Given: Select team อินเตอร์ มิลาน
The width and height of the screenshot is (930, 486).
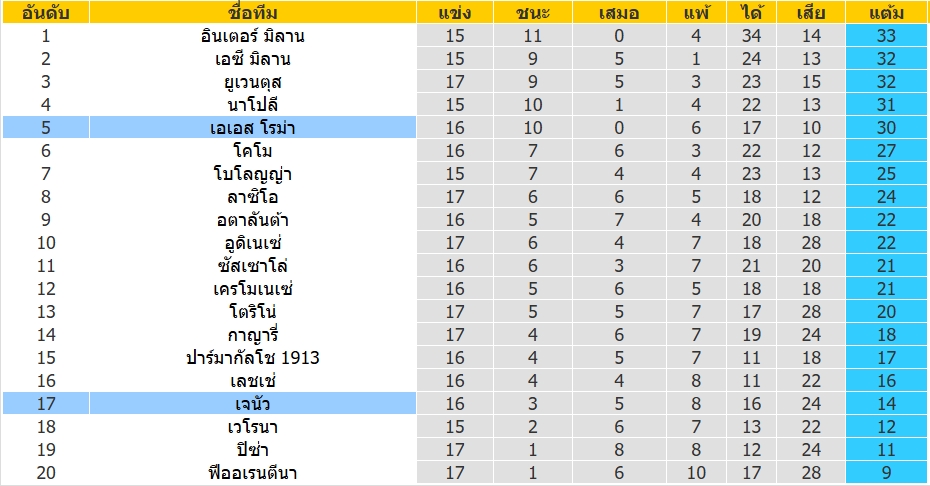Looking at the screenshot, I should 251,36.
